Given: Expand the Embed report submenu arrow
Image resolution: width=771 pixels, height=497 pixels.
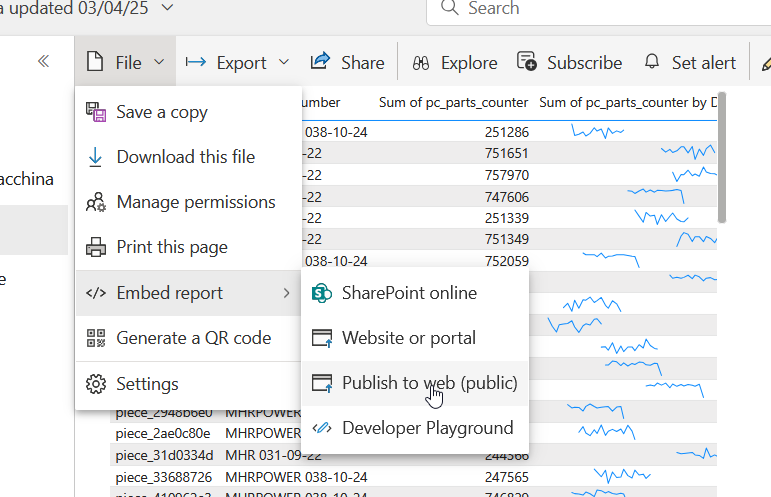Looking at the screenshot, I should pyautogui.click(x=287, y=293).
